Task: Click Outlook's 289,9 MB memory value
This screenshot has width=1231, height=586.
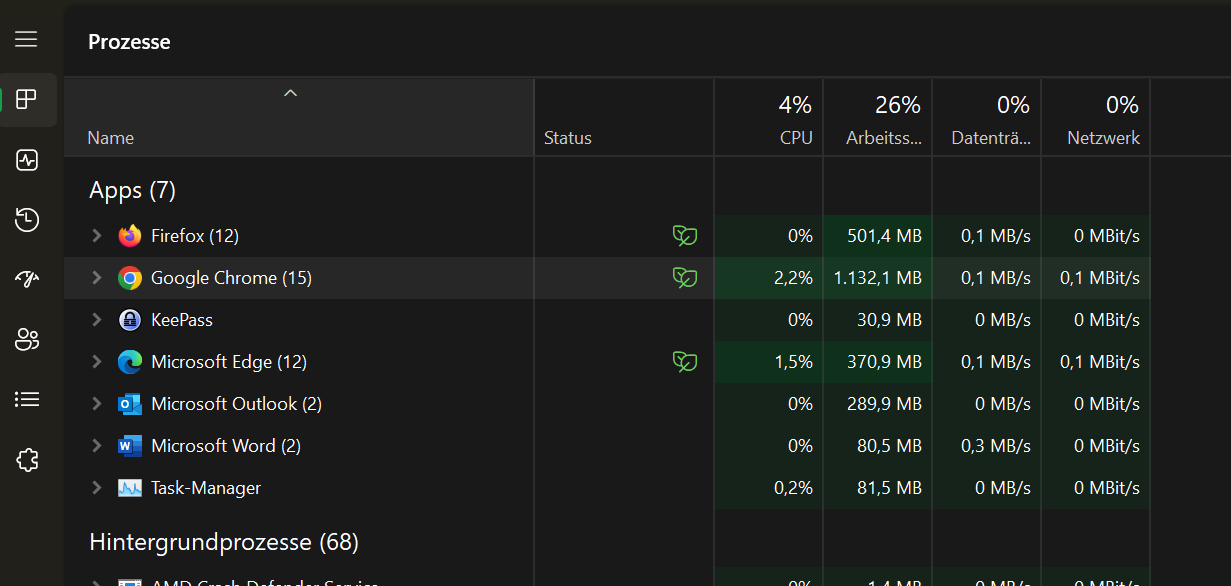Action: coord(884,404)
